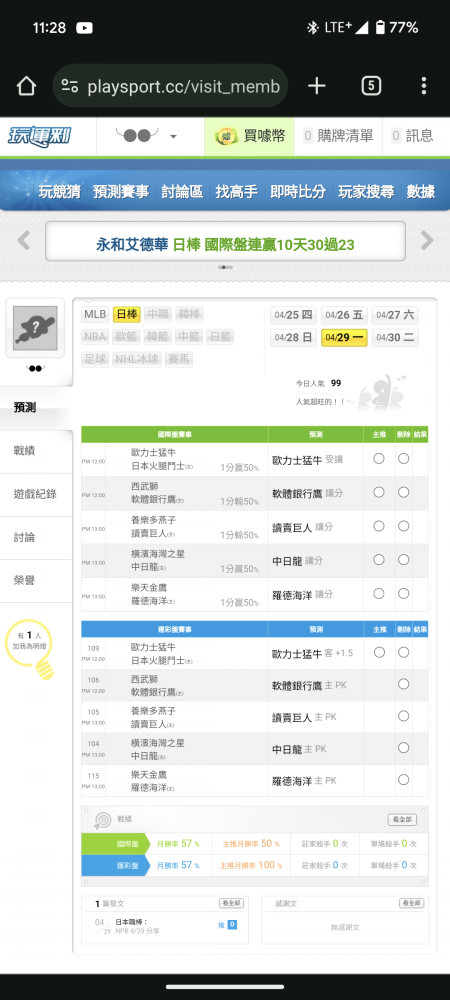Open the tab switcher showing 5 tabs
450x1000 pixels.
371,86
